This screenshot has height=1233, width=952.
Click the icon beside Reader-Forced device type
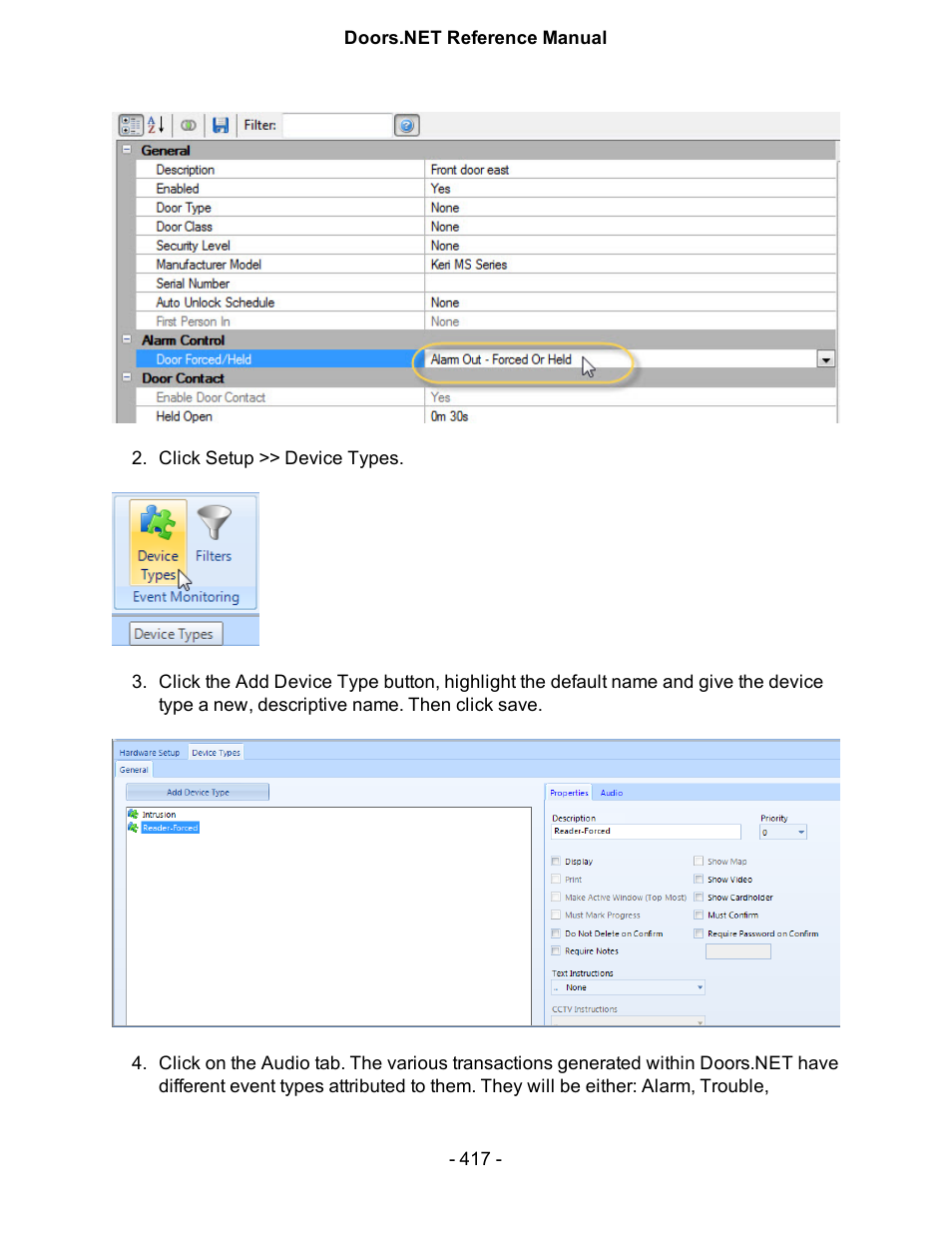[133, 828]
